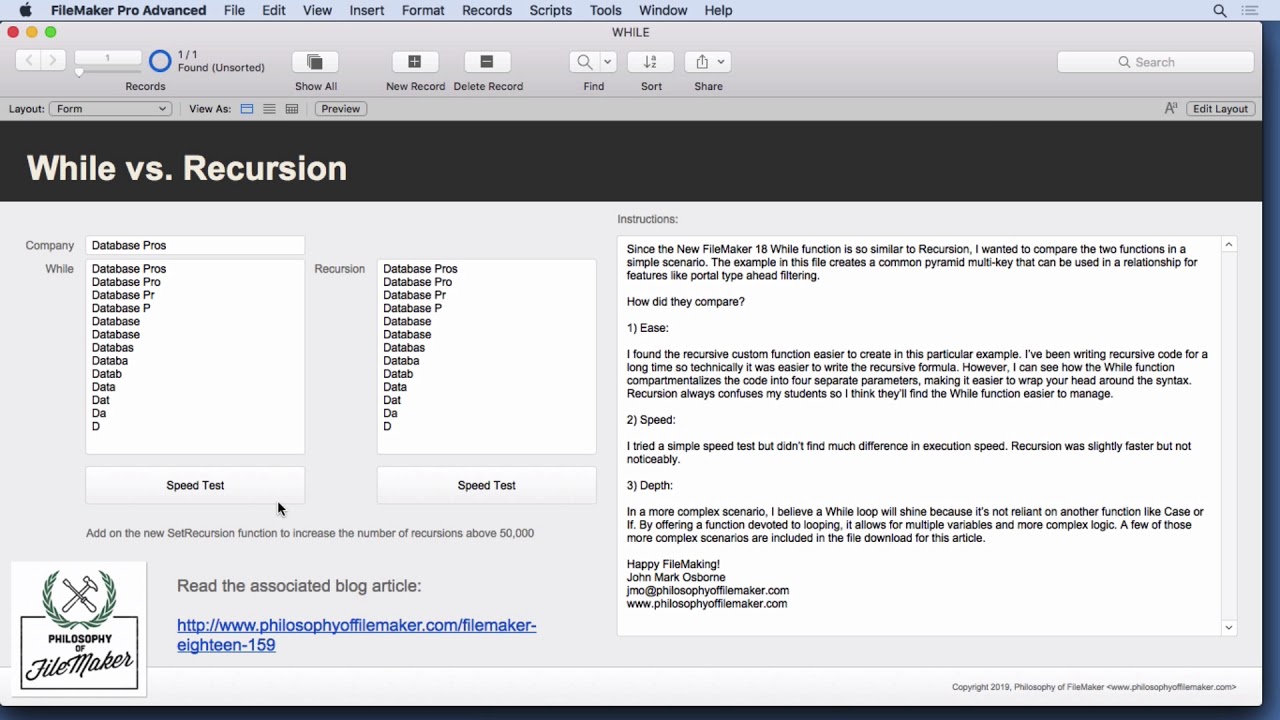This screenshot has height=720, width=1280.
Task: Click the Company field Database Pros
Action: tap(195, 245)
